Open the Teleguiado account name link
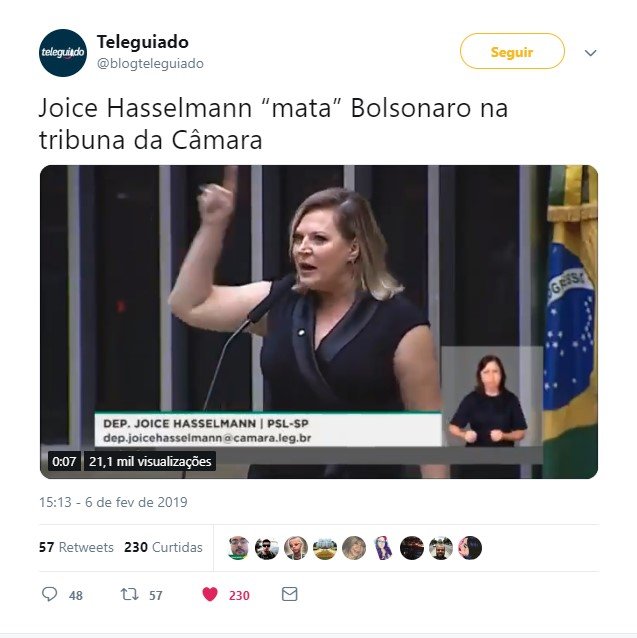The width and height of the screenshot is (637, 638). pos(143,42)
